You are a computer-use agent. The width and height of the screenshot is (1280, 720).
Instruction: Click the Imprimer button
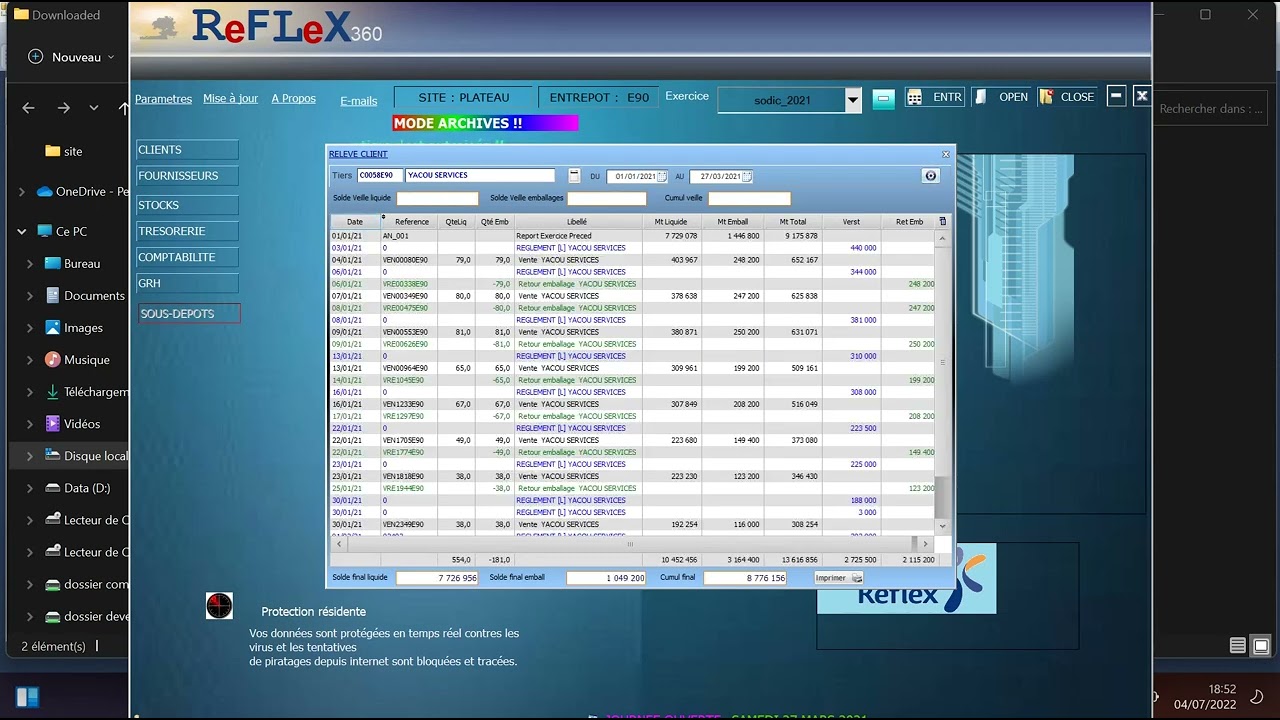838,578
